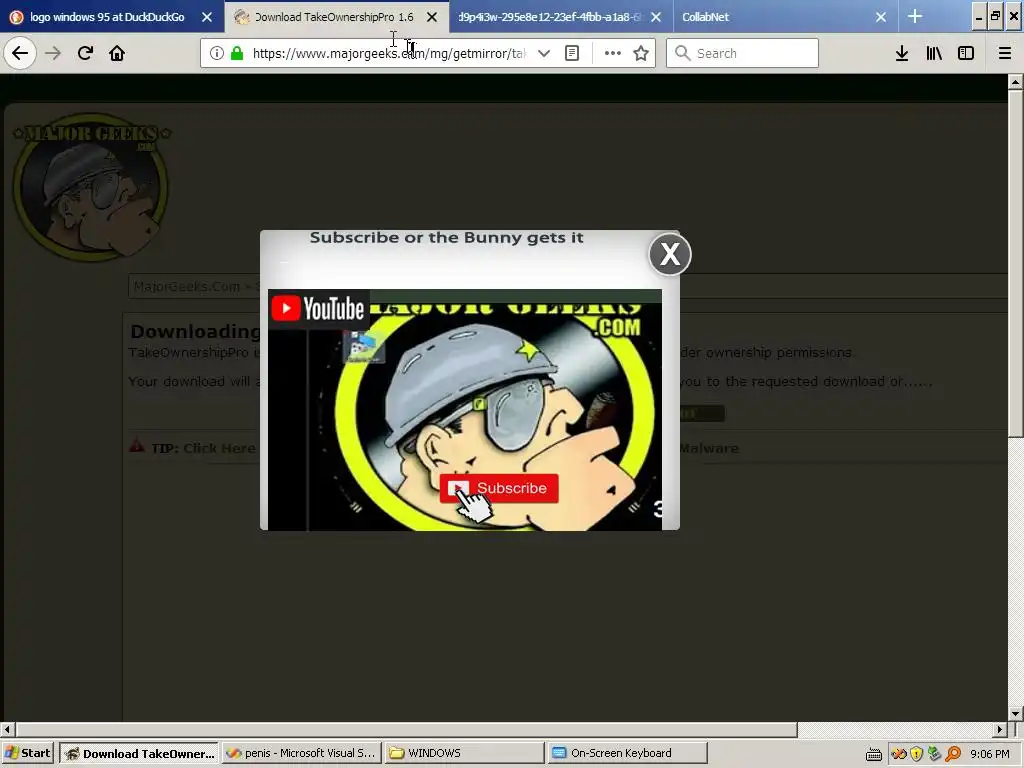This screenshot has width=1024, height=768.
Task: Click the magnifier tray icon
Action: (953, 754)
